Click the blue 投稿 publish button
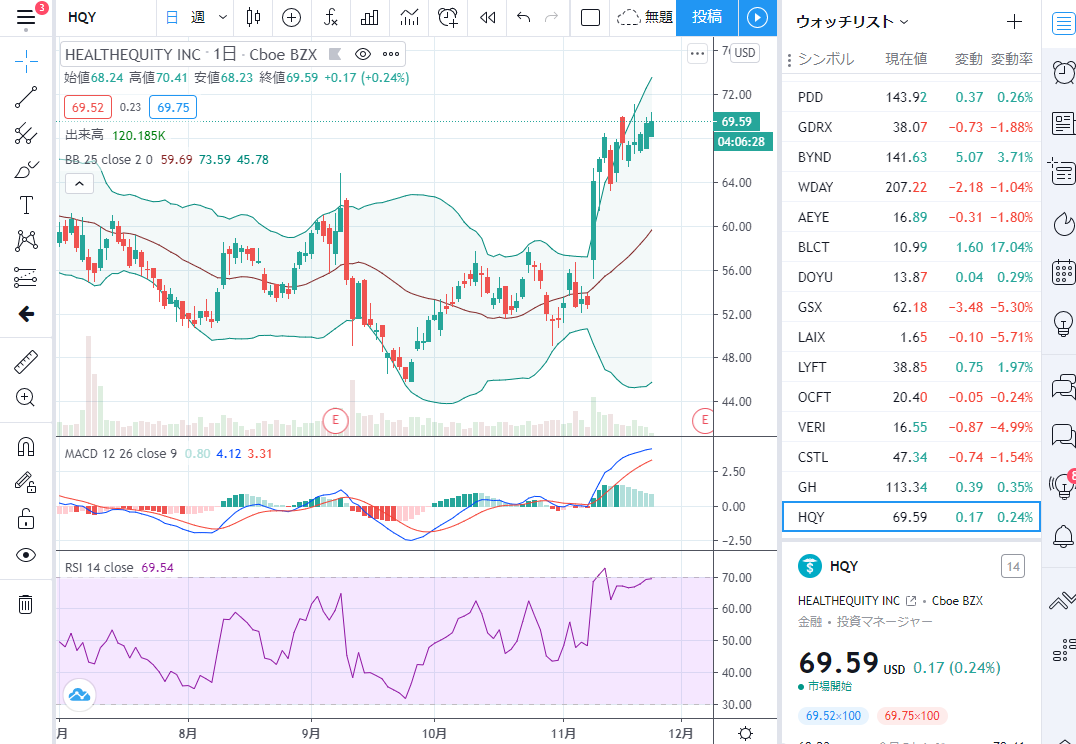The width and height of the screenshot is (1076, 744). coord(707,18)
